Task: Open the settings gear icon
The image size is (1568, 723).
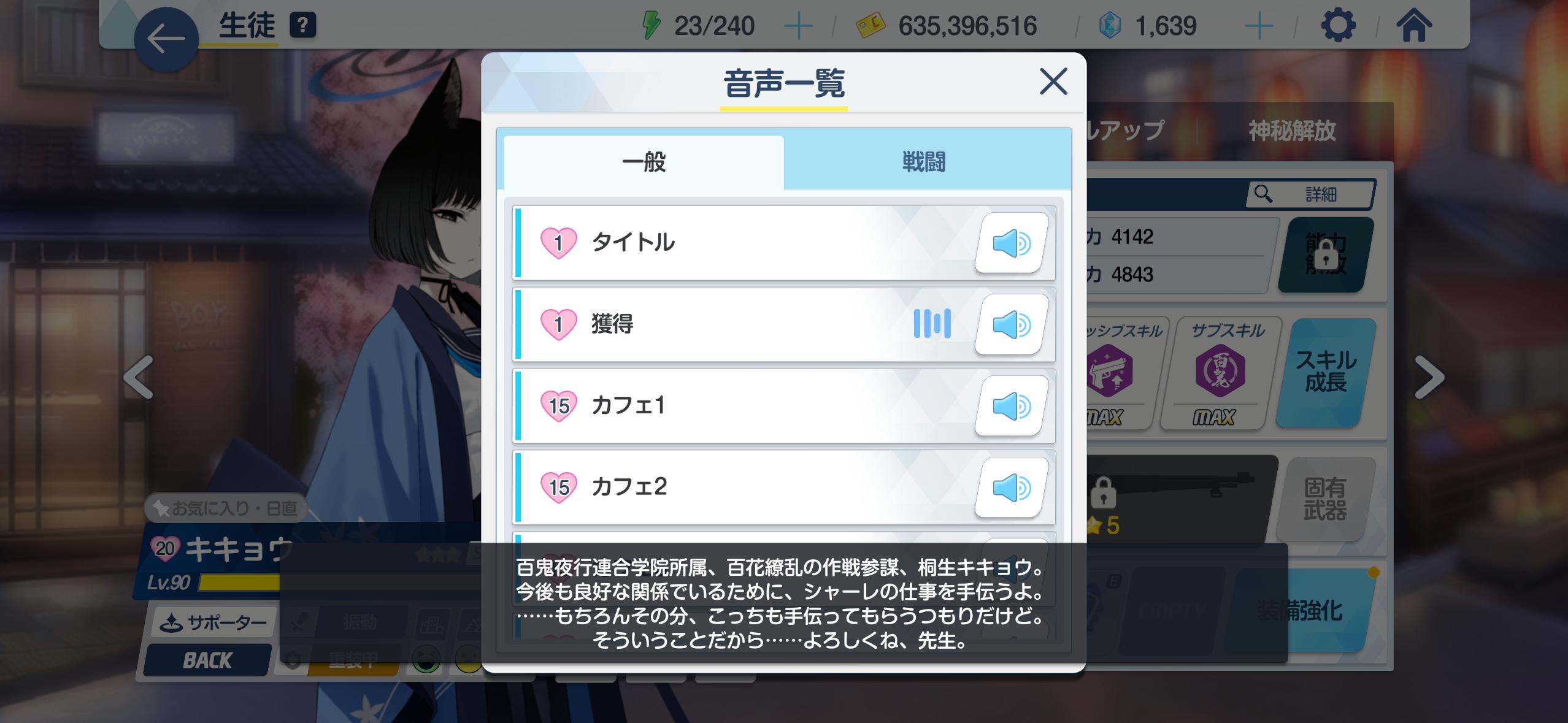Action: (x=1338, y=26)
